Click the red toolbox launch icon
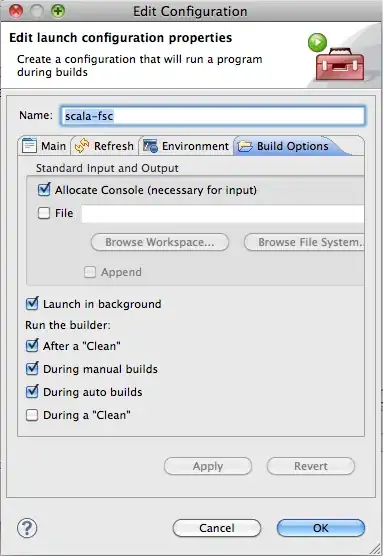 339,64
